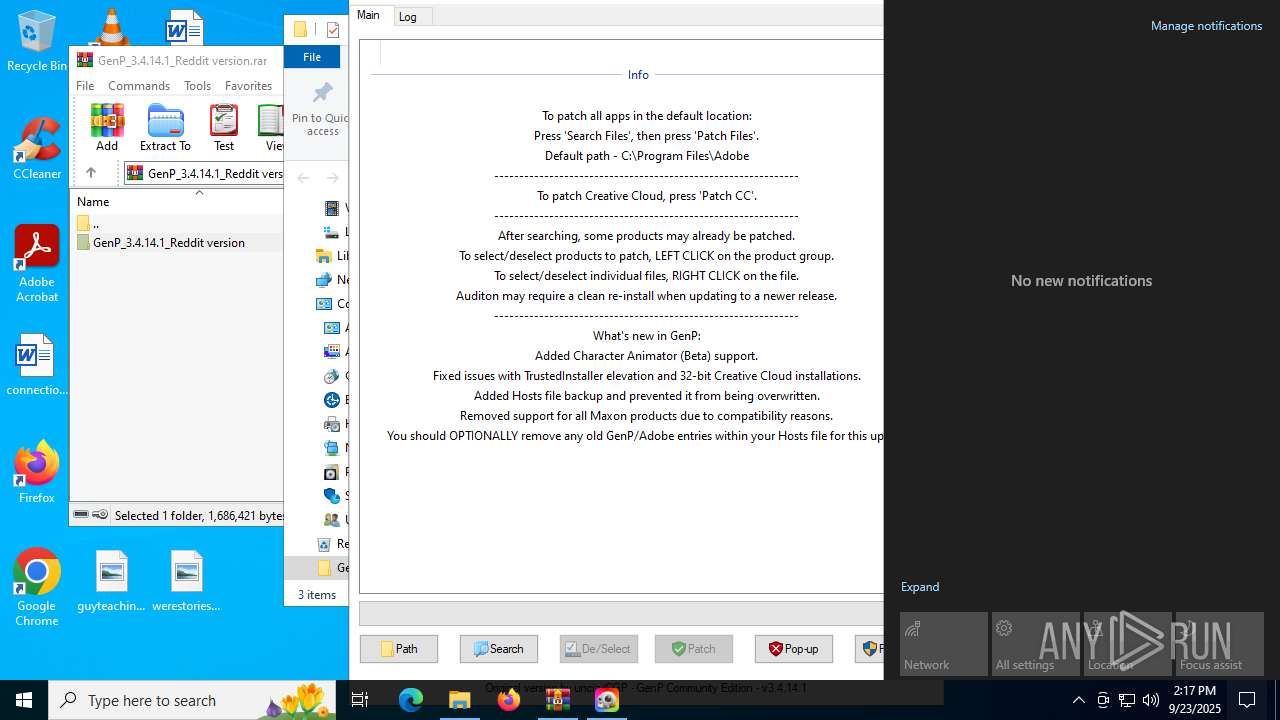Expand the quick actions in Action Center
Screen dimensions: 1280x720
920,587
